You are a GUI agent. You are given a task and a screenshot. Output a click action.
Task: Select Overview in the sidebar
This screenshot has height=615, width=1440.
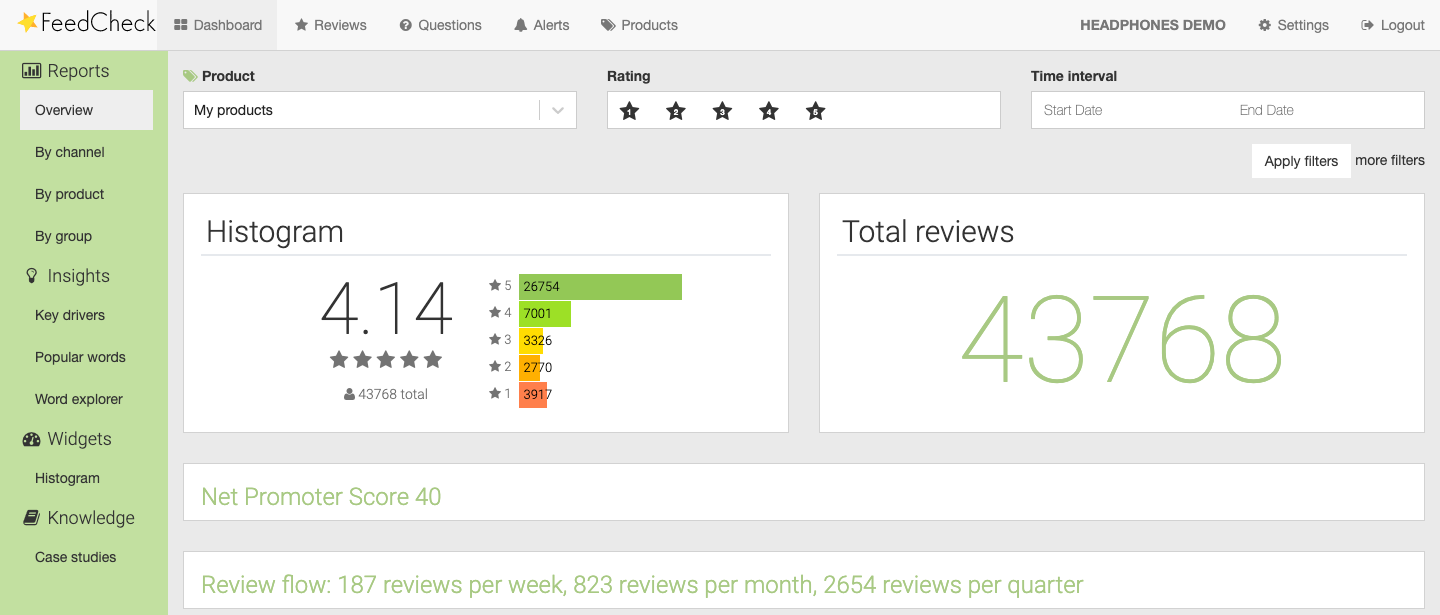pyautogui.click(x=86, y=110)
